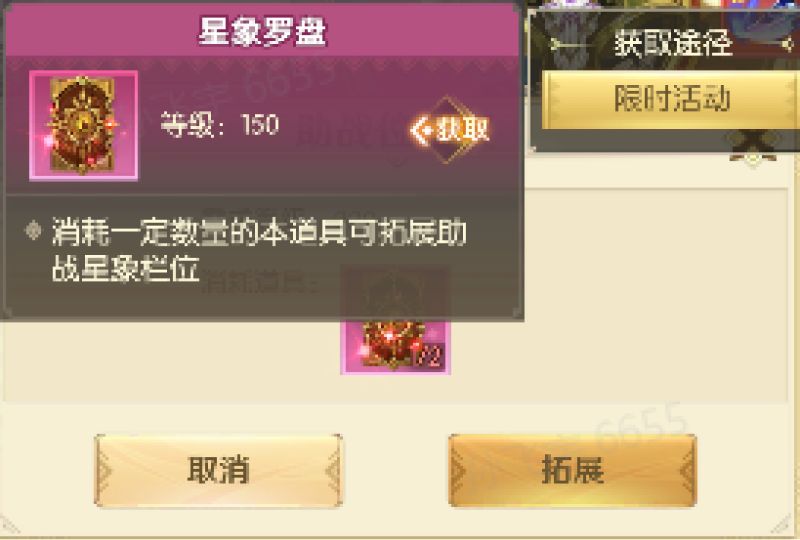Click the tooltip's bottom-right corner ornament
The width and height of the screenshot is (800, 540).
point(516,312)
